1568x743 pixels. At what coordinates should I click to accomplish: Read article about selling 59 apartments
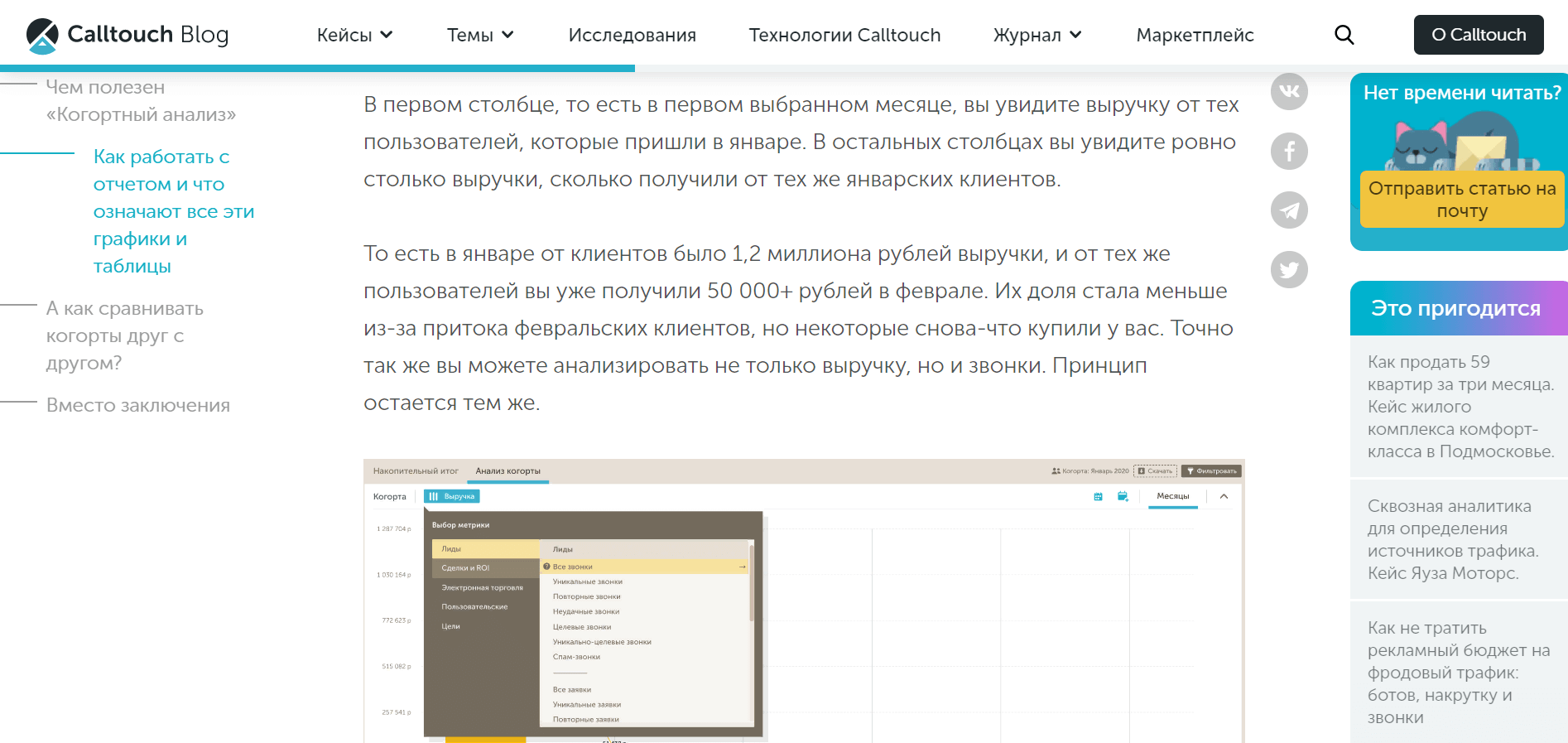click(x=1460, y=407)
